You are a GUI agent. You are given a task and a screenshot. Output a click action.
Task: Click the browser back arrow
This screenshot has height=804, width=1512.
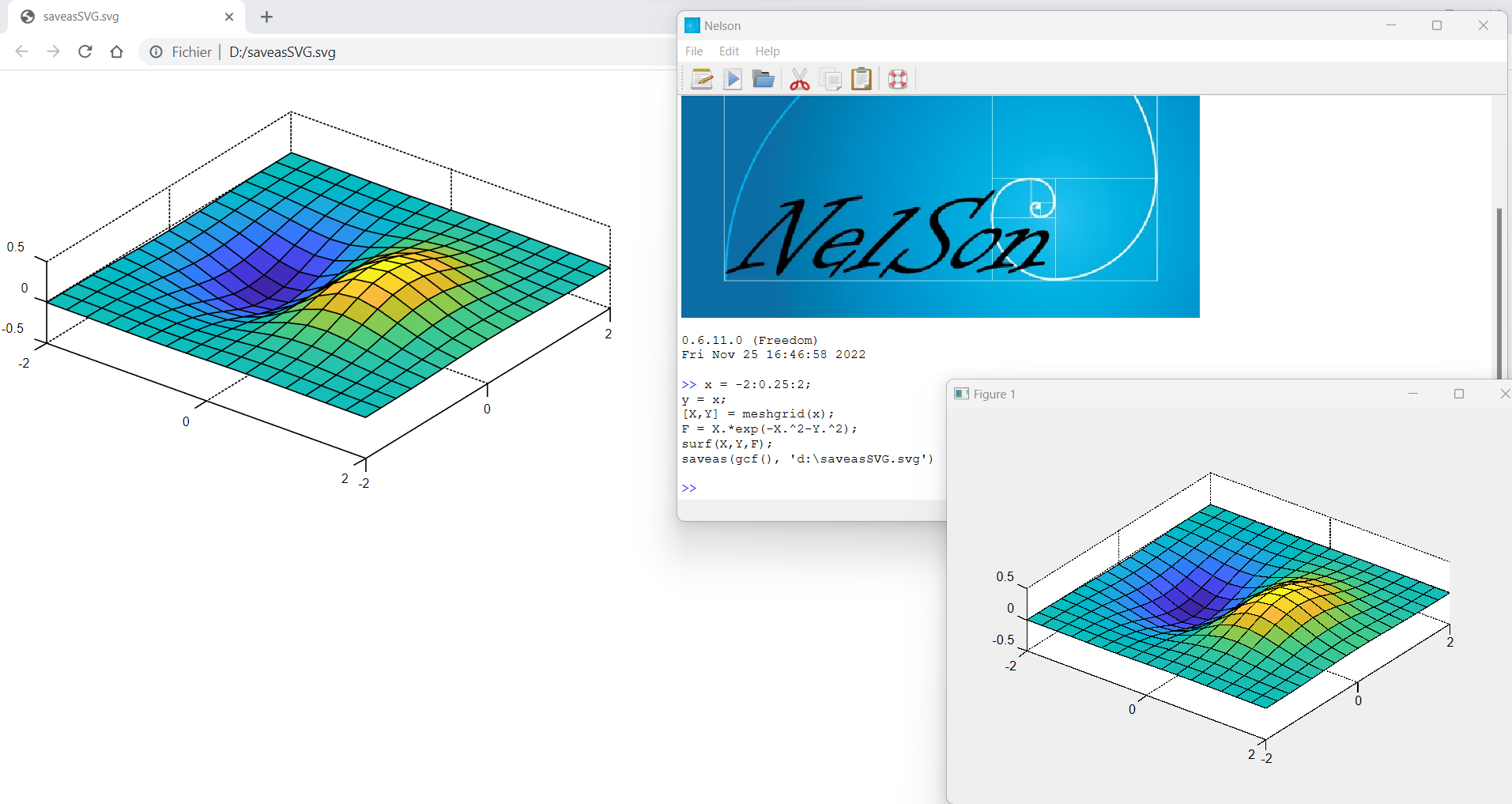tap(22, 51)
